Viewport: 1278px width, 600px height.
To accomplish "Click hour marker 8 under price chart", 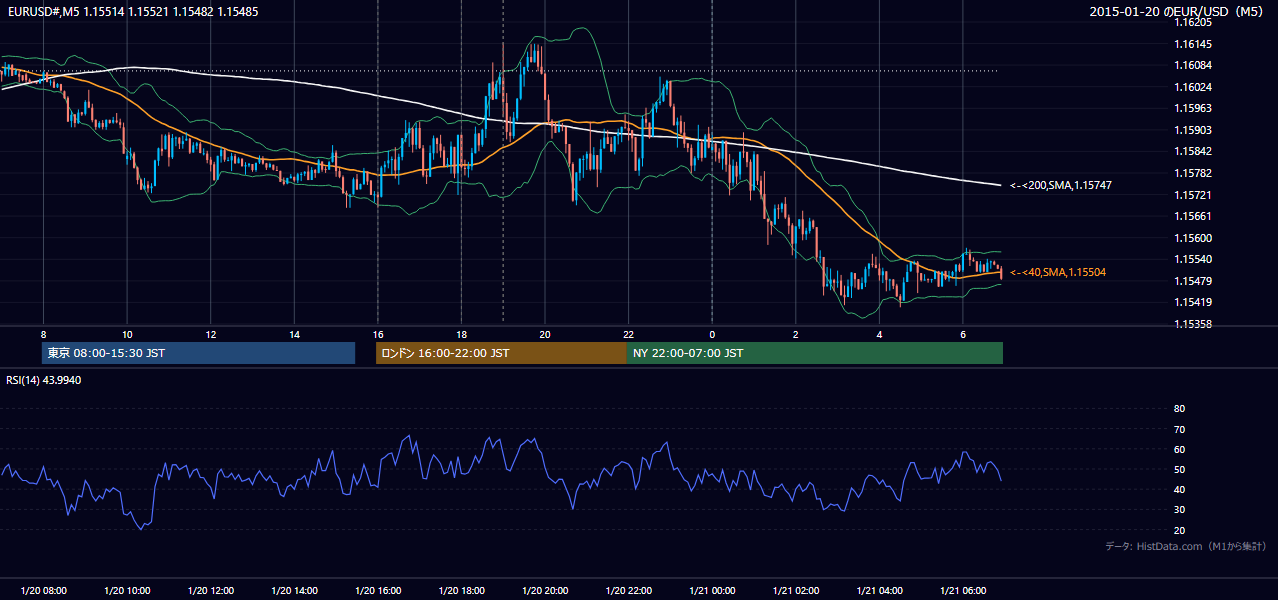I will pos(43,334).
